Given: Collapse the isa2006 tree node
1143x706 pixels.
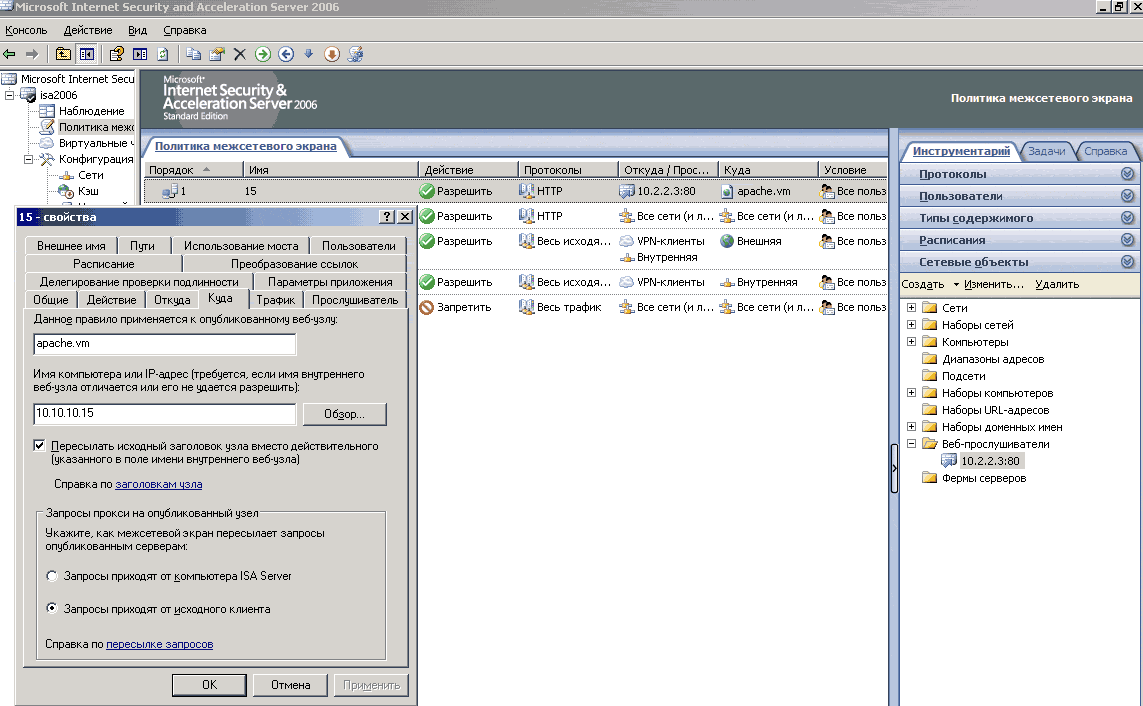Looking at the screenshot, I should click(x=9, y=95).
